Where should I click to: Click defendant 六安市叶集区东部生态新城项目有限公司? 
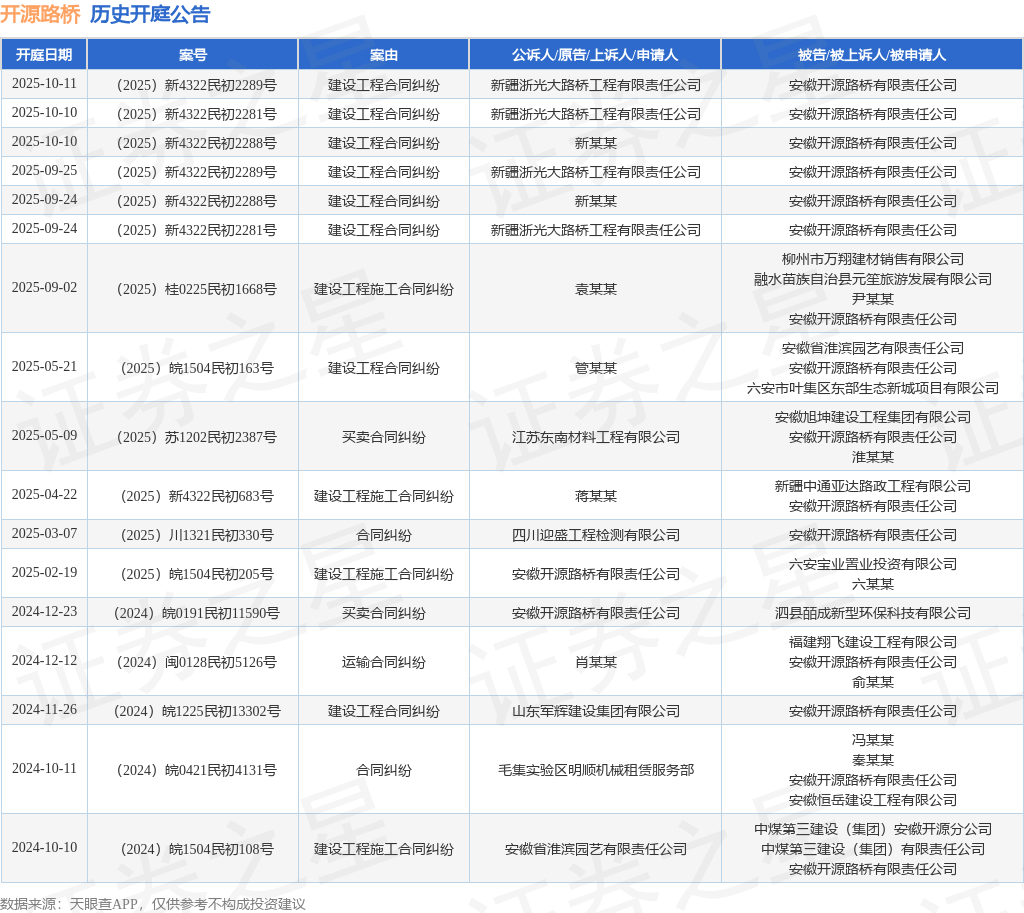pyautogui.click(x=872, y=388)
